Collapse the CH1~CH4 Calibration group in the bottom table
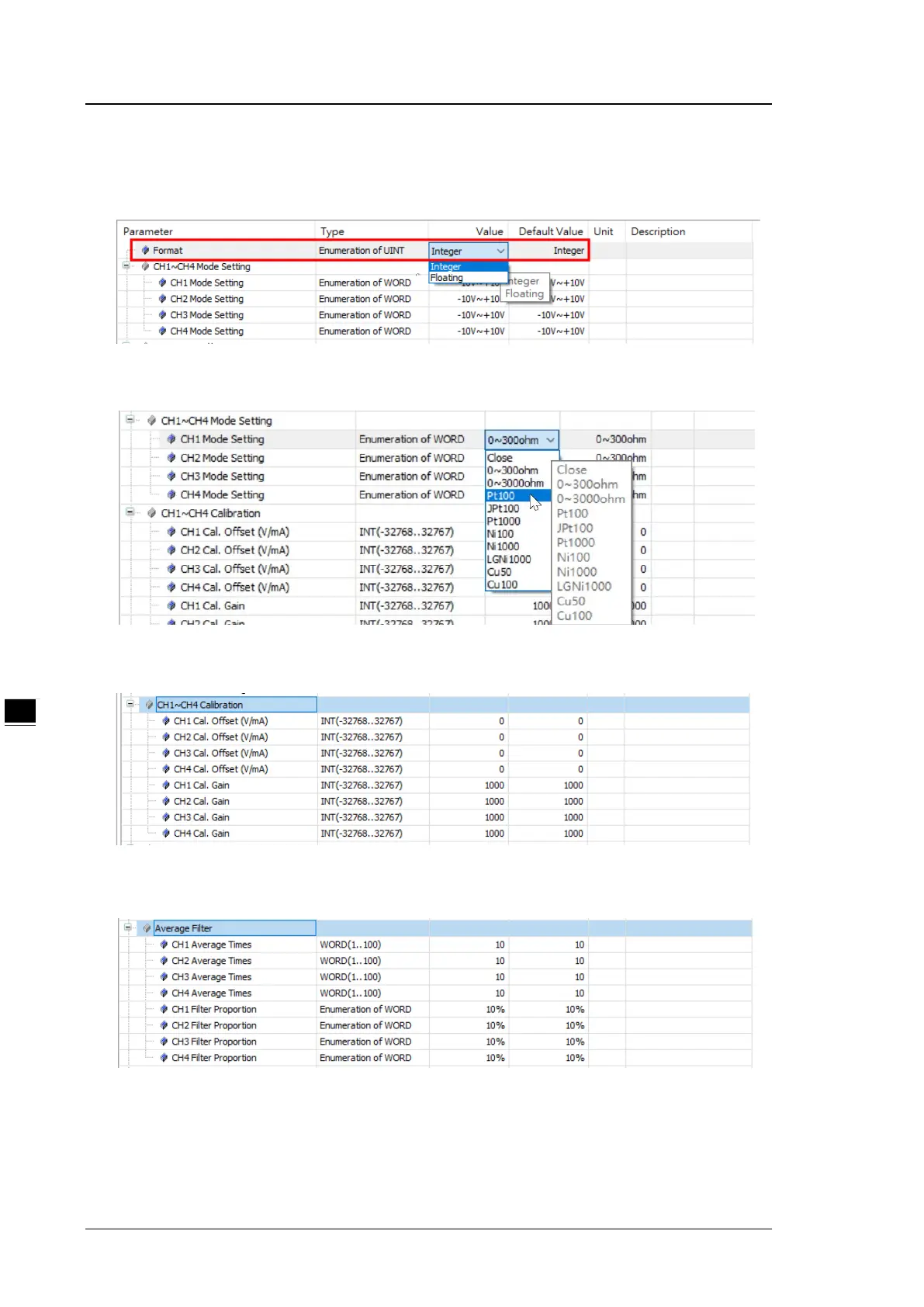924x1307 pixels. tap(130, 705)
